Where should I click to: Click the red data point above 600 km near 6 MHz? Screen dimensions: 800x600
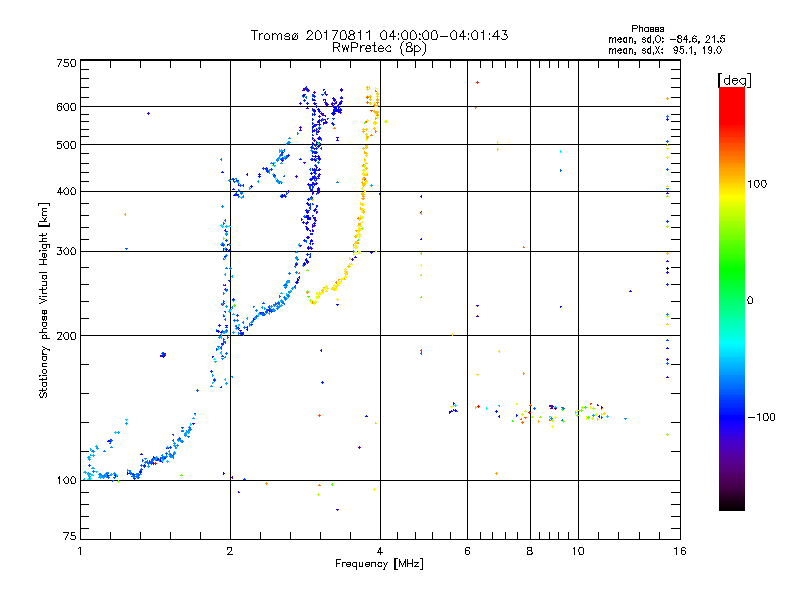point(478,82)
